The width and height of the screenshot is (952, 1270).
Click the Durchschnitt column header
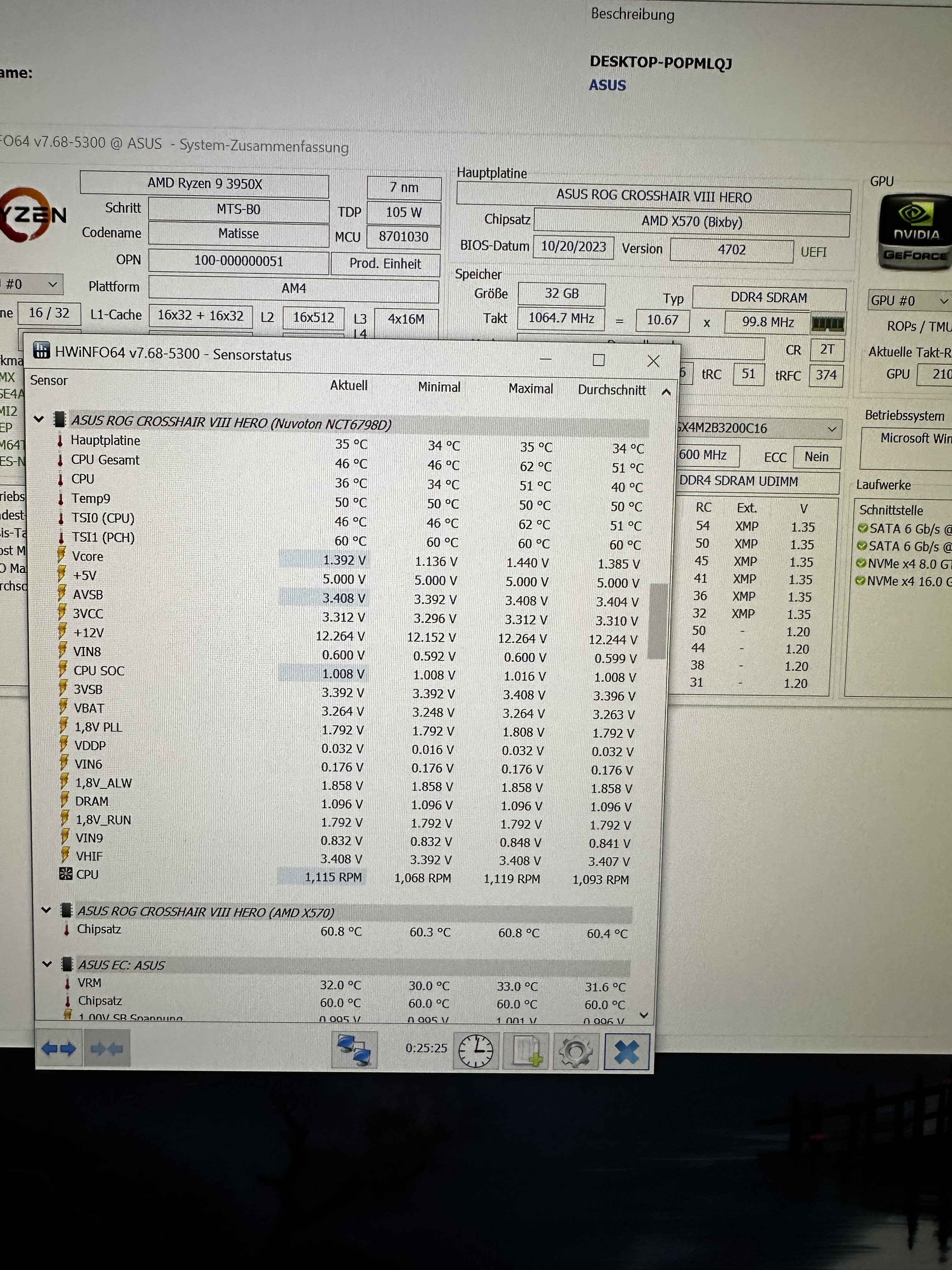[611, 390]
